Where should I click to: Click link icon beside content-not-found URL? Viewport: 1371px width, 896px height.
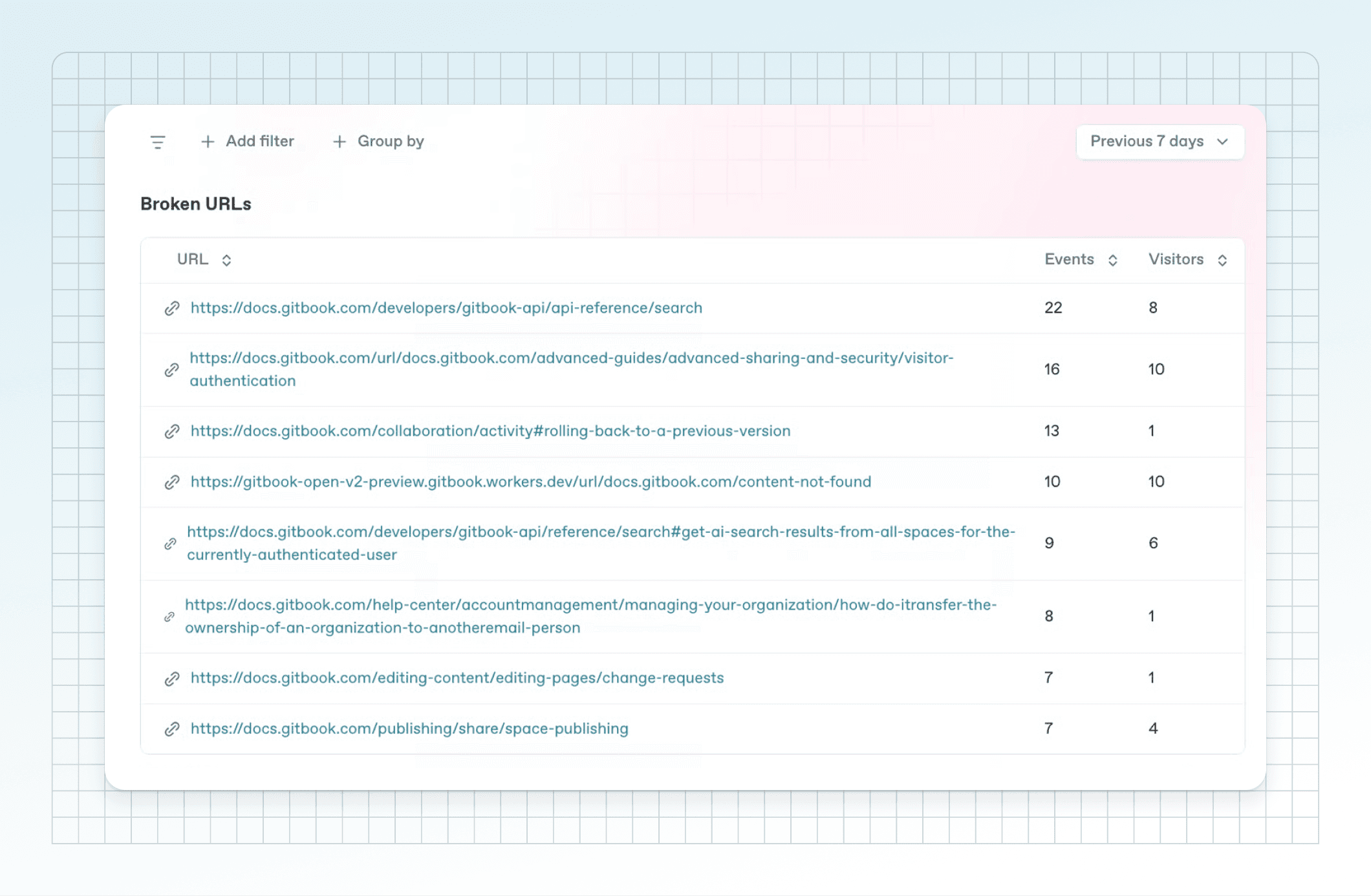coord(171,482)
